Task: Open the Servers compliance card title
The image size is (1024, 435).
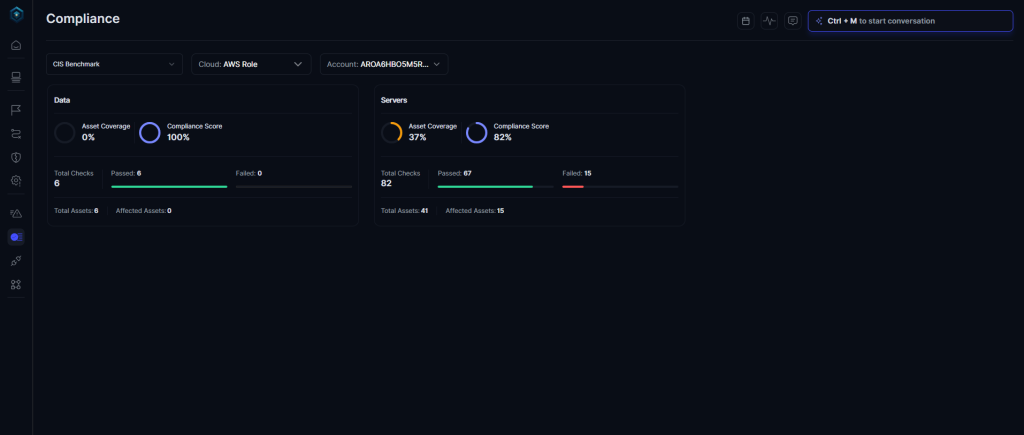Action: (x=394, y=100)
